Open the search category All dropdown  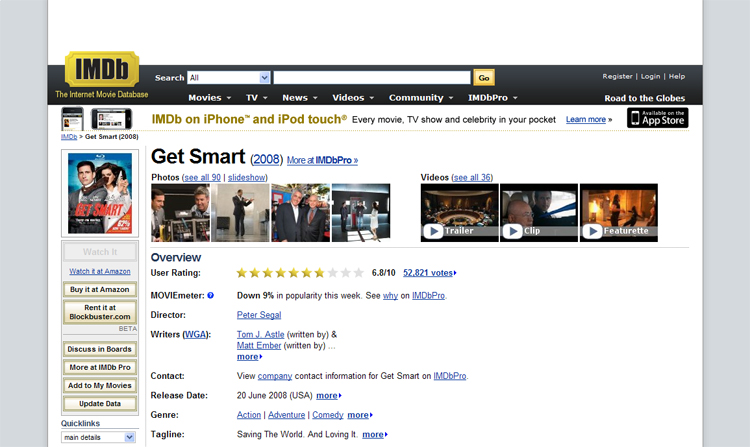[229, 78]
